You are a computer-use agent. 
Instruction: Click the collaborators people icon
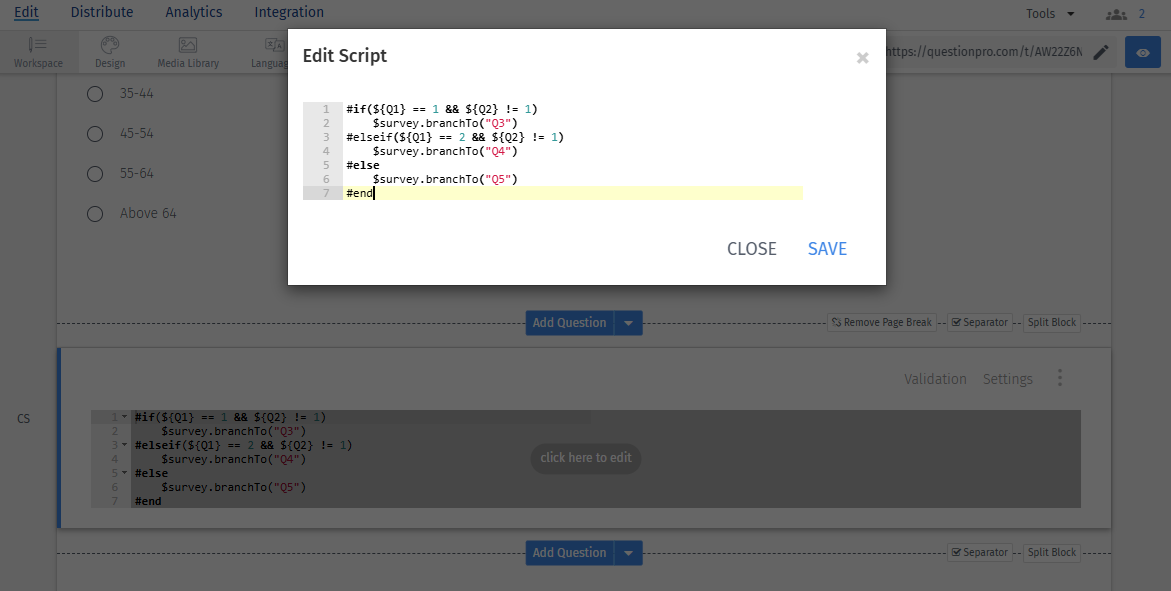click(1116, 13)
